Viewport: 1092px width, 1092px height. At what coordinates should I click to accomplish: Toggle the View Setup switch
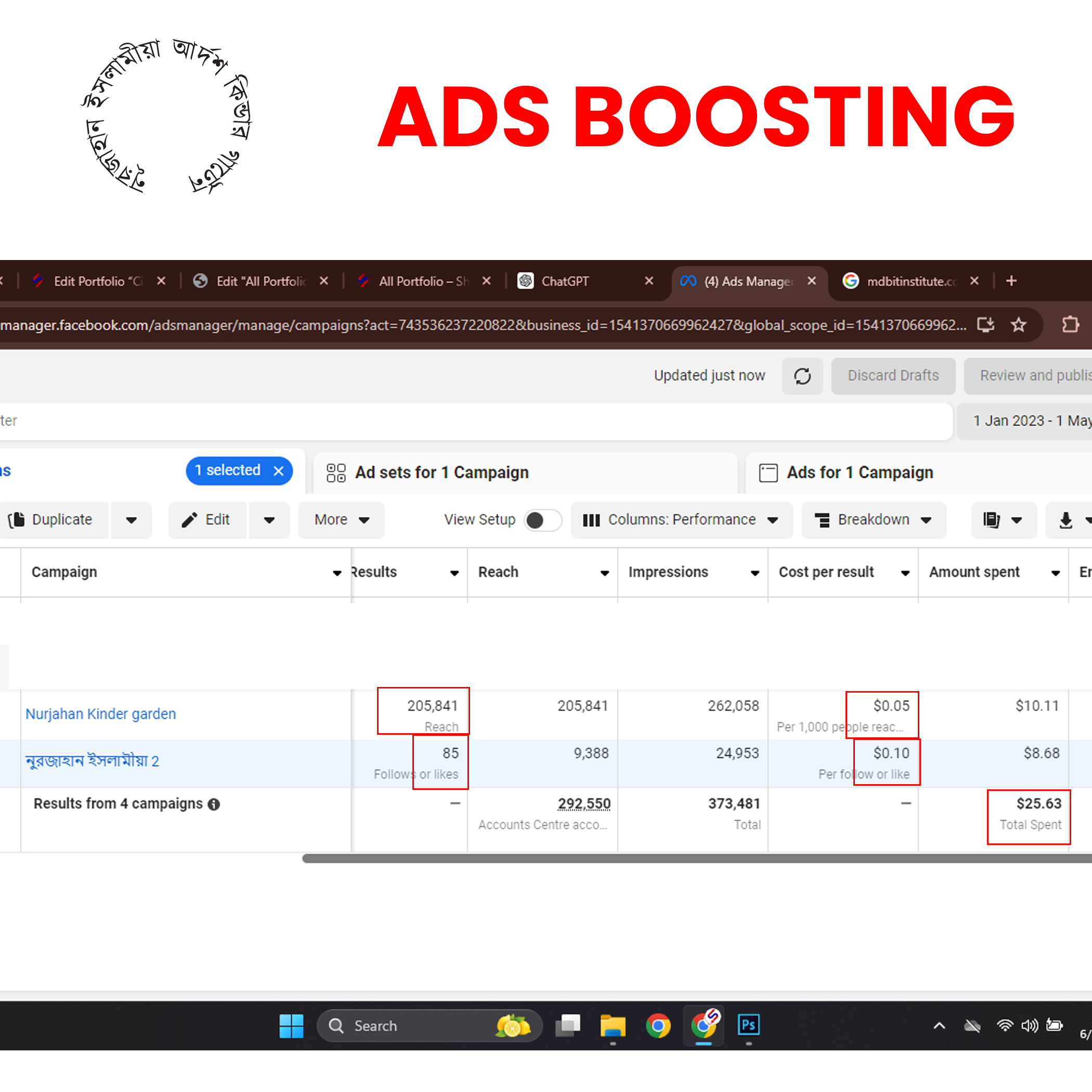(x=542, y=520)
